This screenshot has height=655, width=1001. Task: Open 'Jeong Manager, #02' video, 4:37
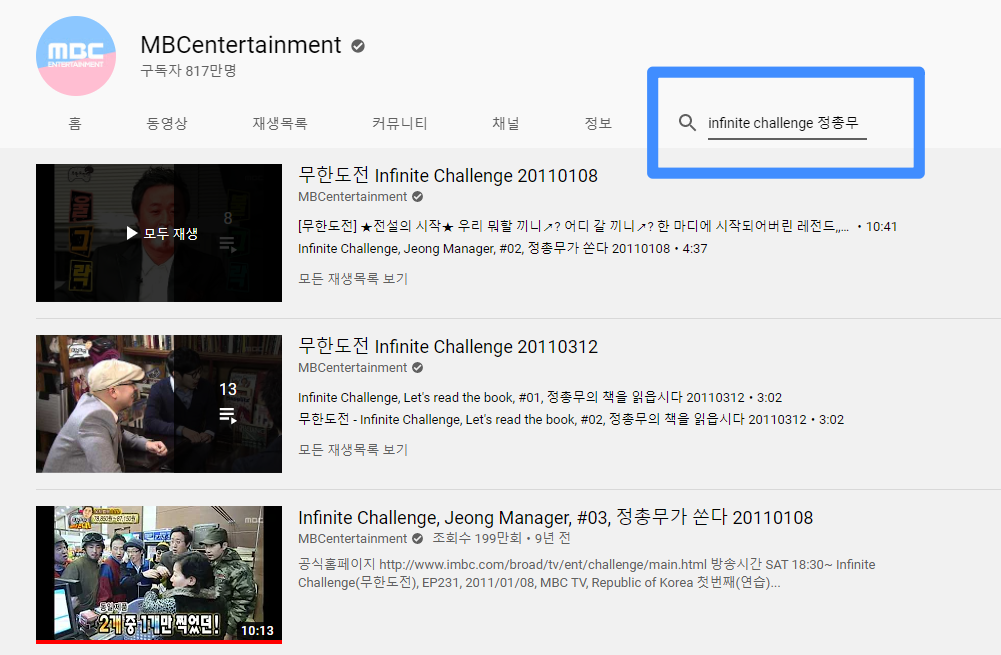[x=502, y=248]
